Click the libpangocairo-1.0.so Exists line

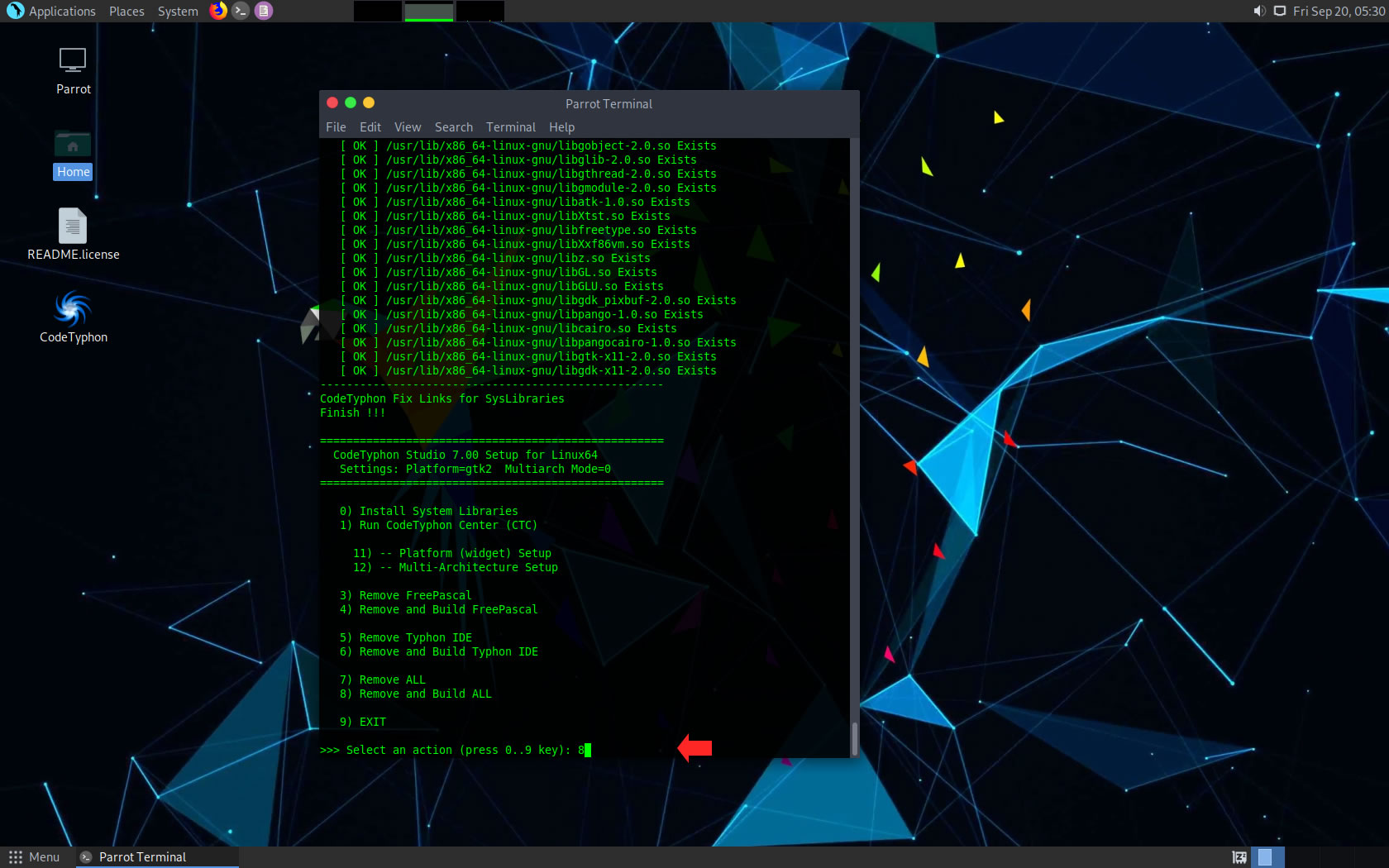tap(538, 343)
